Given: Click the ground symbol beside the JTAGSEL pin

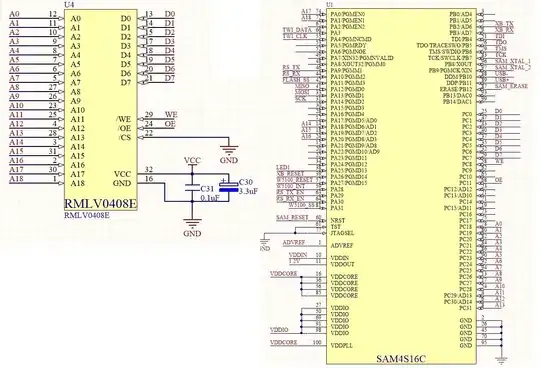Looking at the screenshot, I should pos(265,242).
